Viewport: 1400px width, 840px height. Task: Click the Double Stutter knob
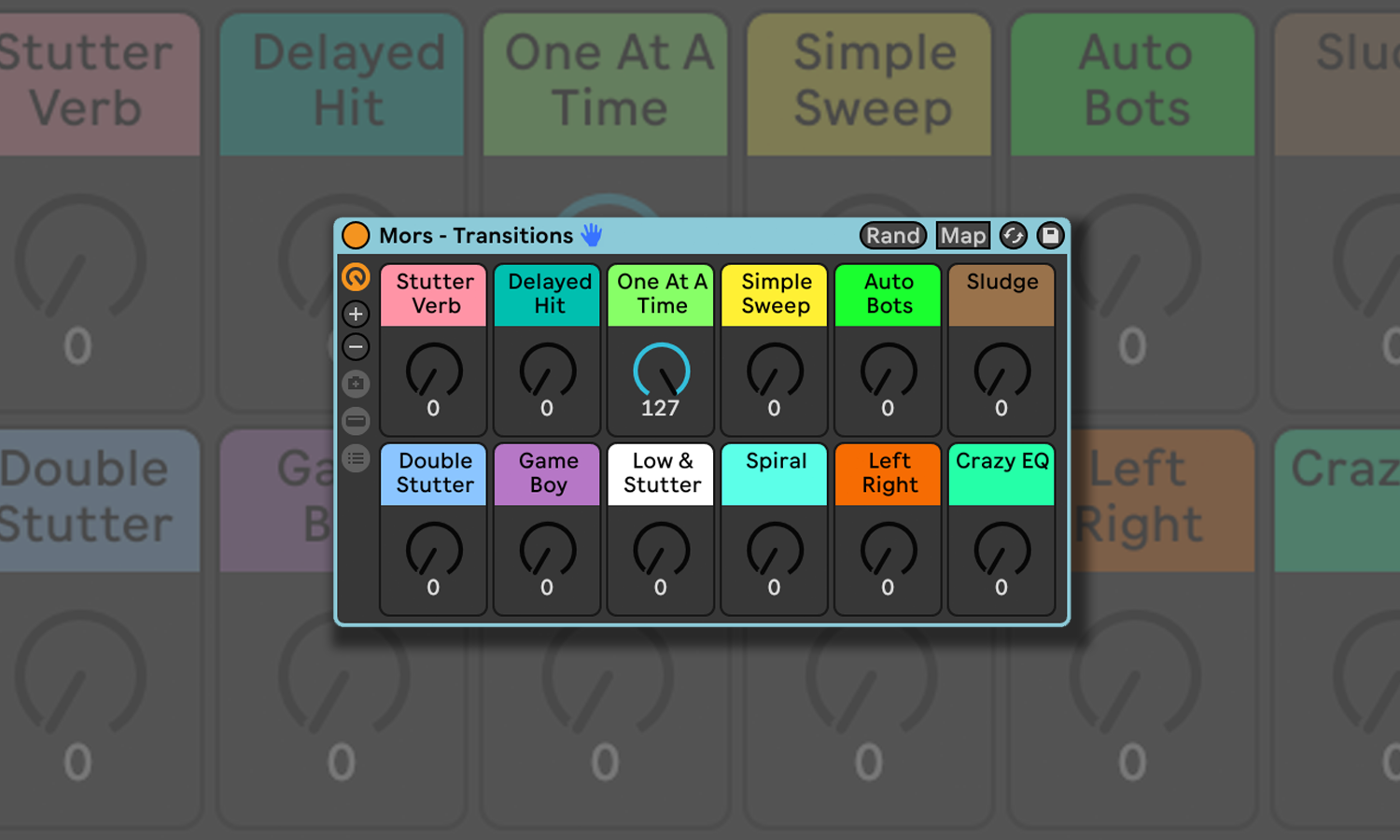click(x=434, y=549)
